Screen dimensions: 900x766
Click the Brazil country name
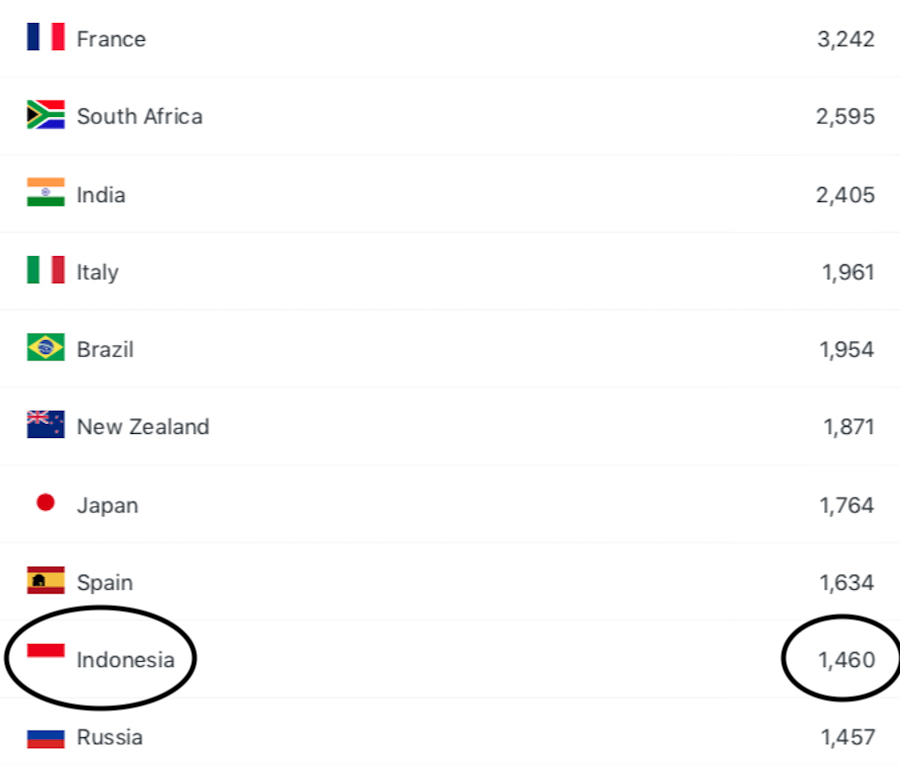pyautogui.click(x=105, y=349)
